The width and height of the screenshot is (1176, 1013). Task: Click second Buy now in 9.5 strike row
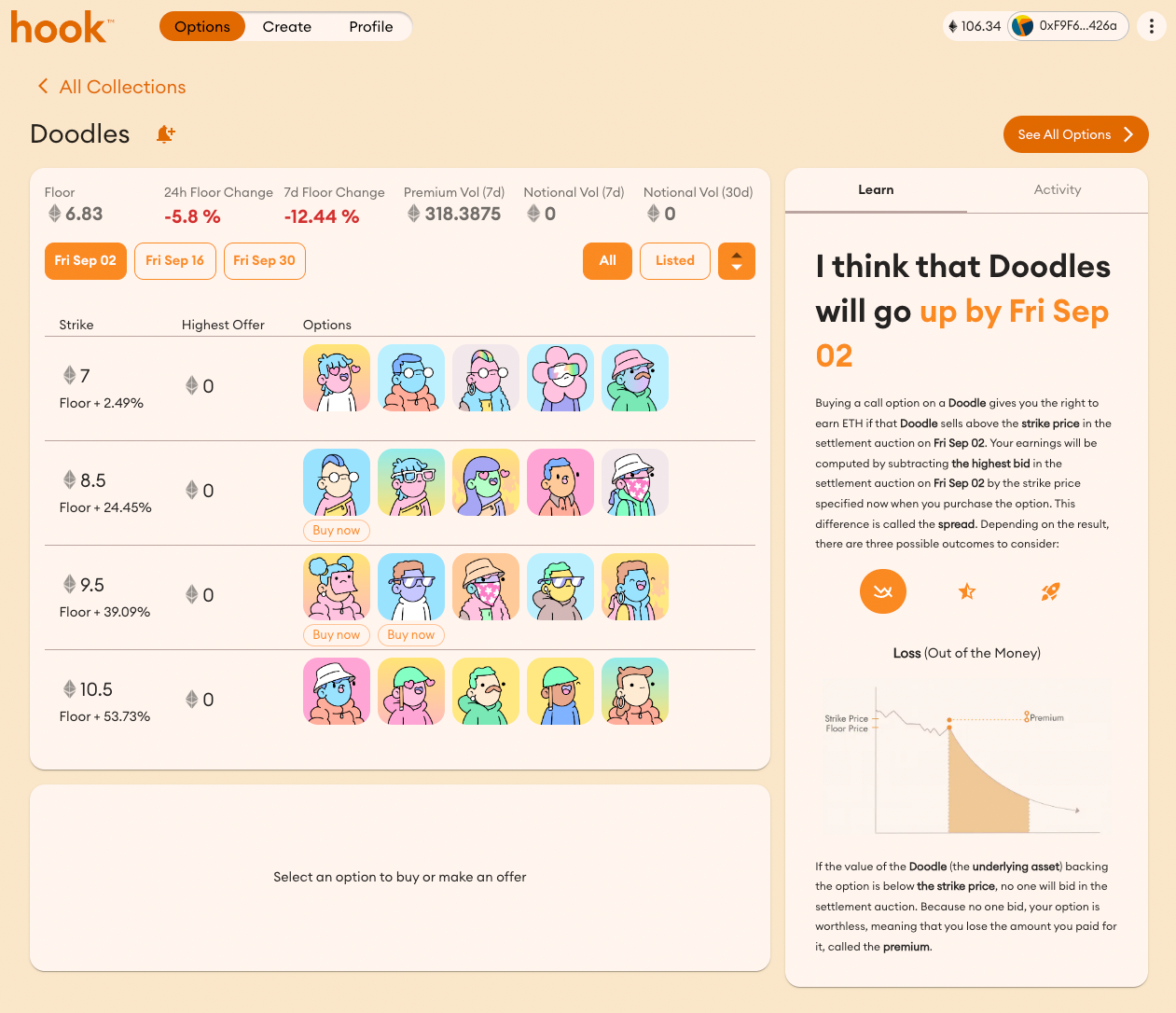pyautogui.click(x=411, y=635)
